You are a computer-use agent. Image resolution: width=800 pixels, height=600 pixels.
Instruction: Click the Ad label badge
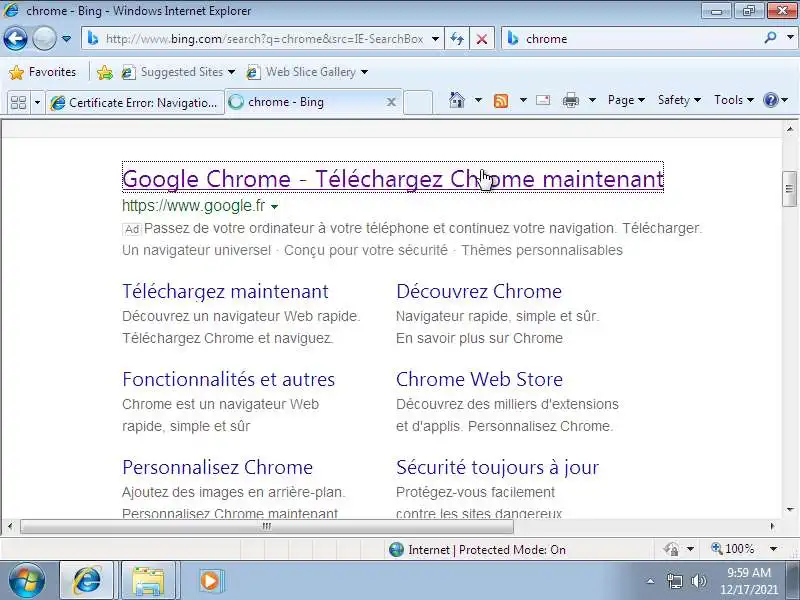(132, 229)
